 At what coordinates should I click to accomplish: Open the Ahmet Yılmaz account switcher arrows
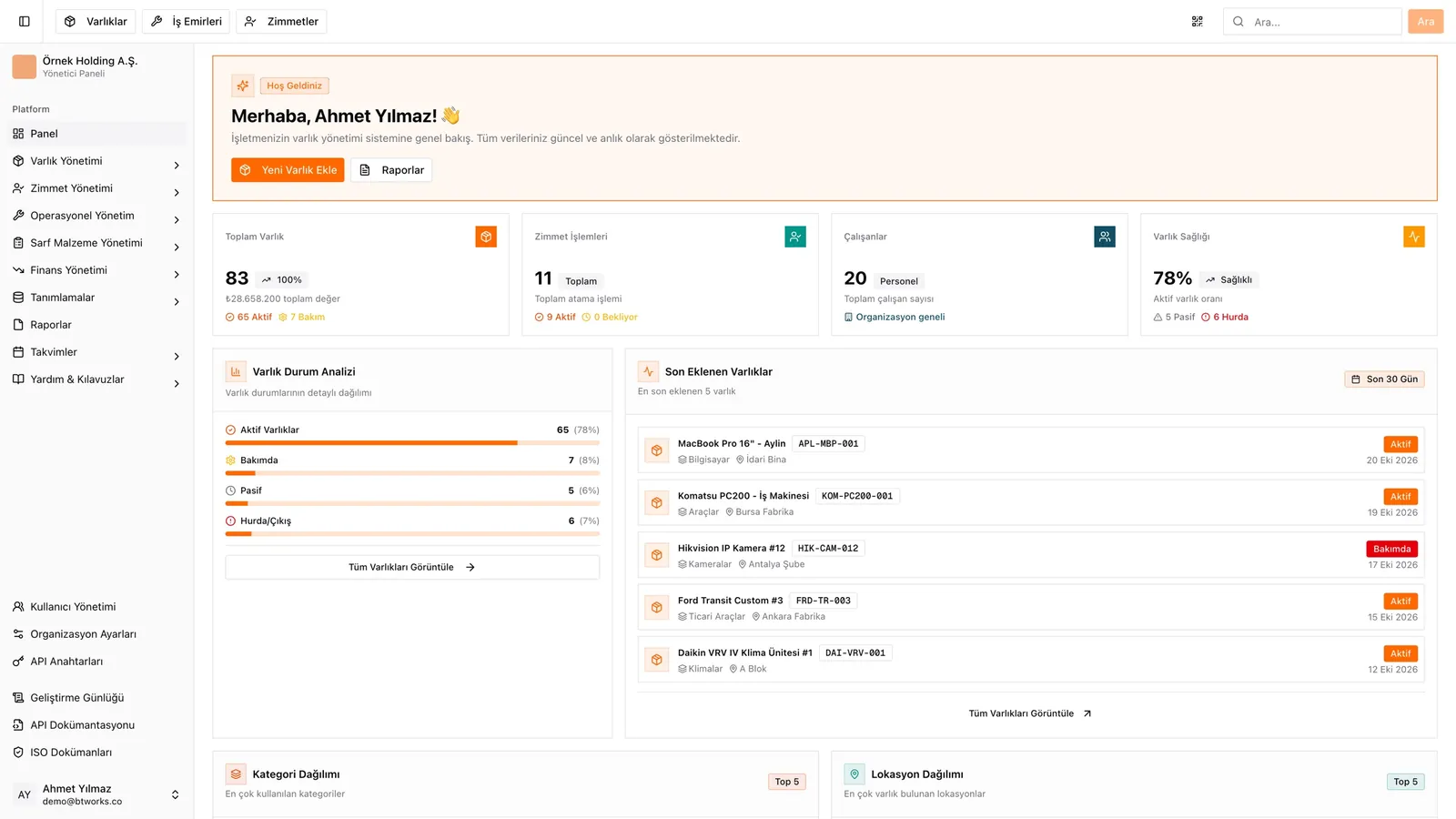[176, 794]
